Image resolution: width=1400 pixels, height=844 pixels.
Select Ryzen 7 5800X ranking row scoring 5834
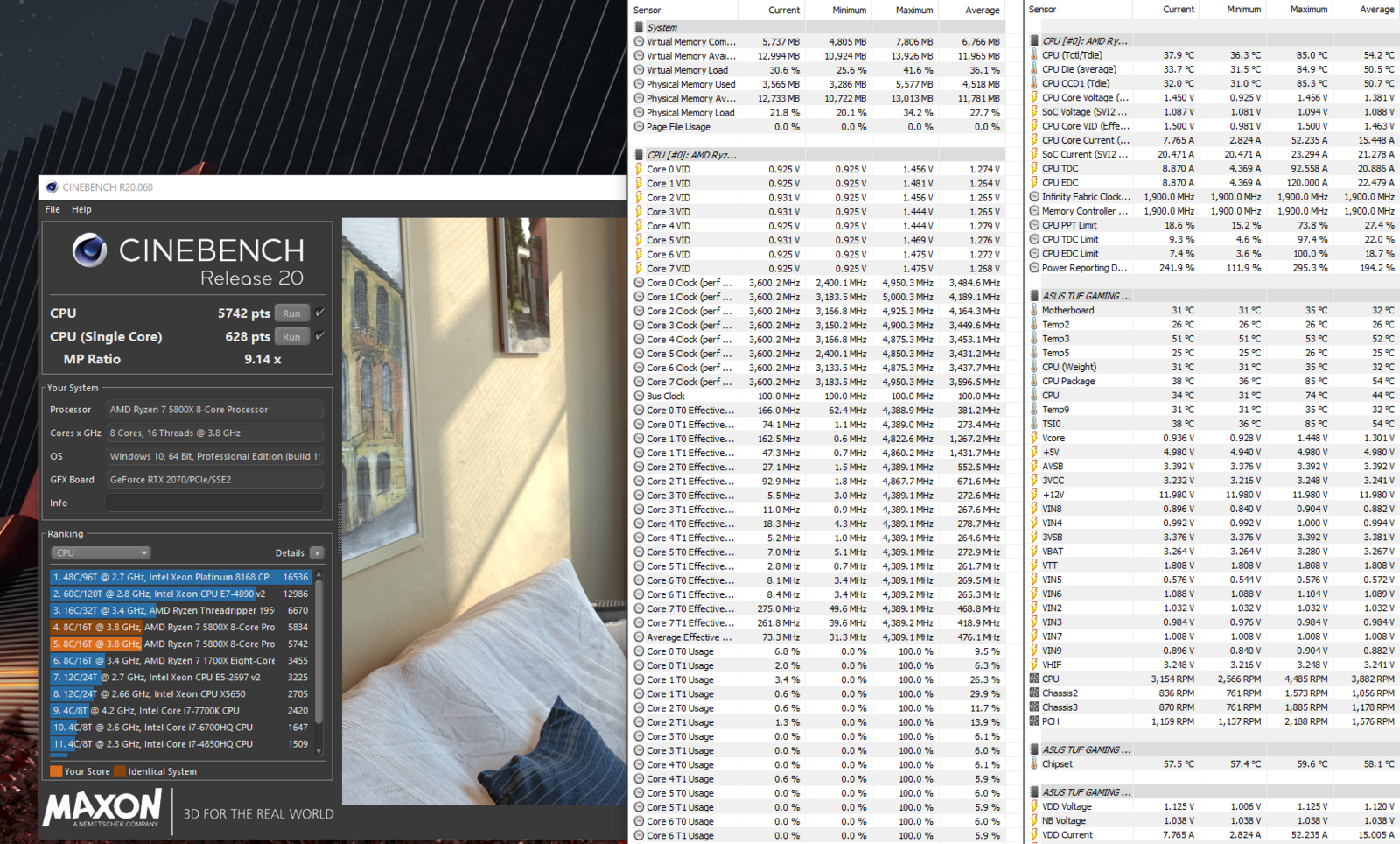(180, 627)
